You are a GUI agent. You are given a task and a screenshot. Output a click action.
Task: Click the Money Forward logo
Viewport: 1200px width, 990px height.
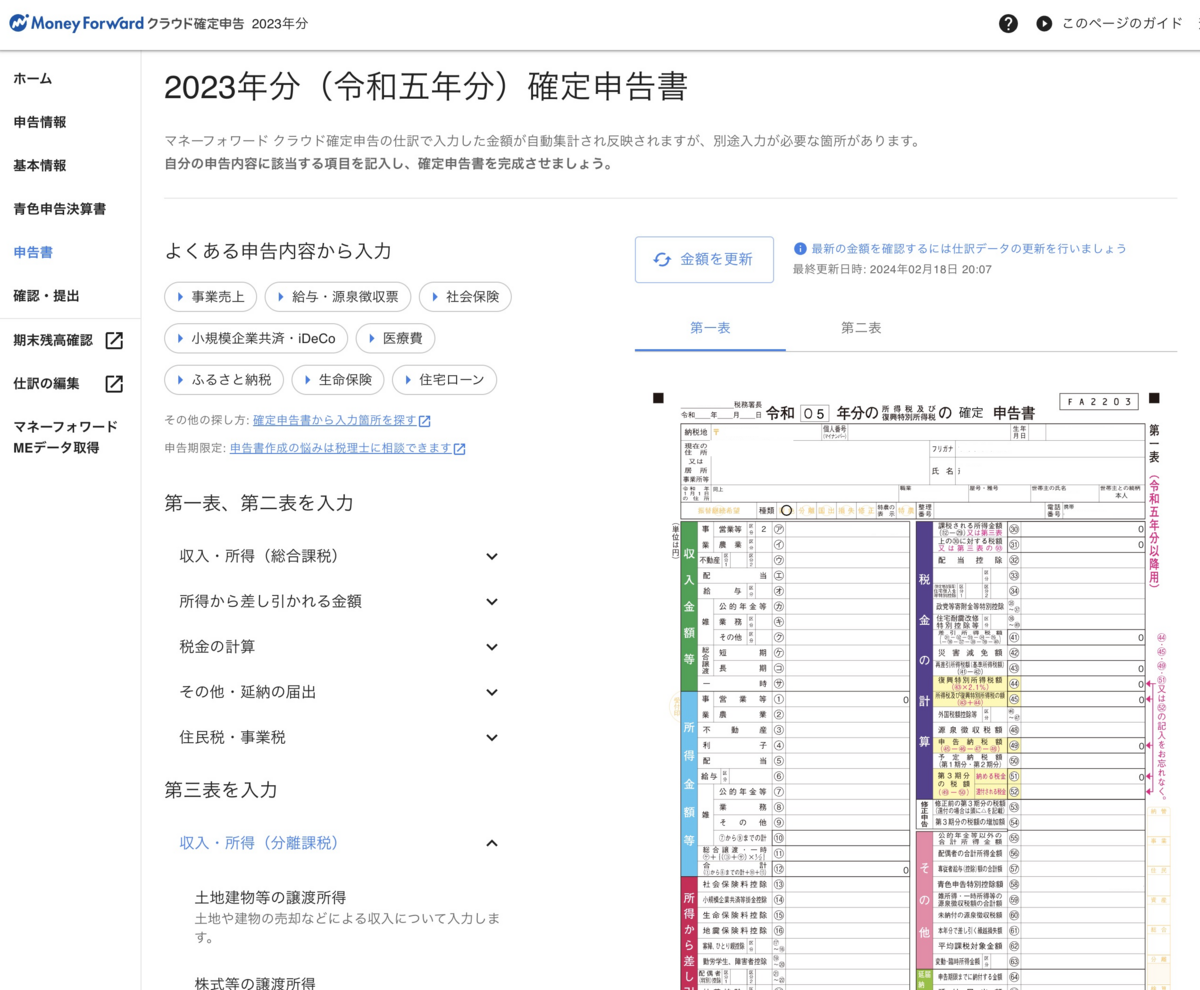coord(76,22)
